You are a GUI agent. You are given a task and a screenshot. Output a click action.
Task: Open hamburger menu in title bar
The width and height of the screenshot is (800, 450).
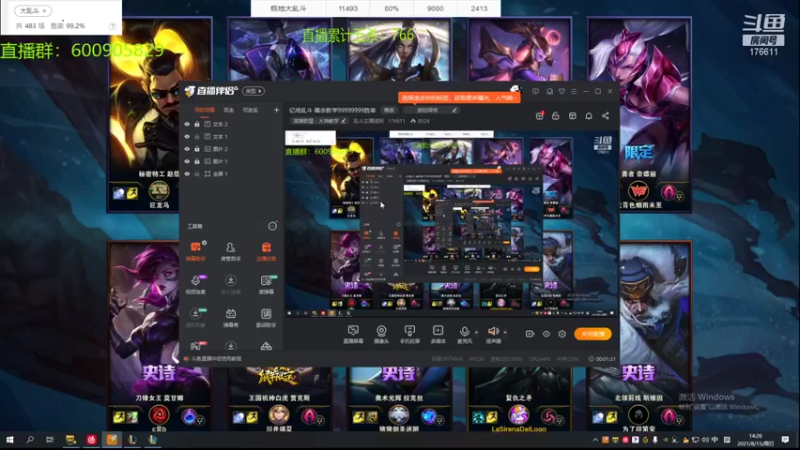pos(574,91)
